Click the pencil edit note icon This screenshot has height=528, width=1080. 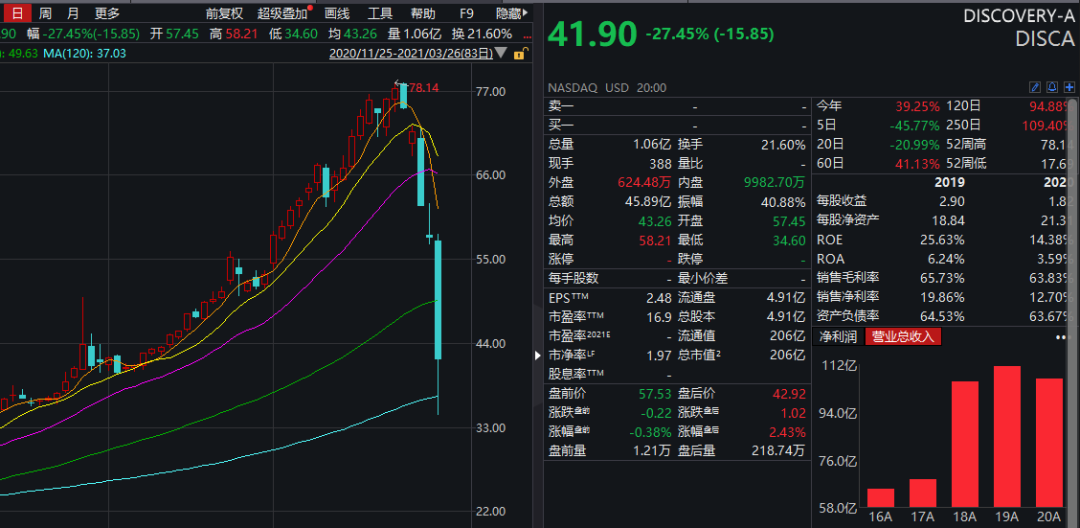click(1034, 87)
